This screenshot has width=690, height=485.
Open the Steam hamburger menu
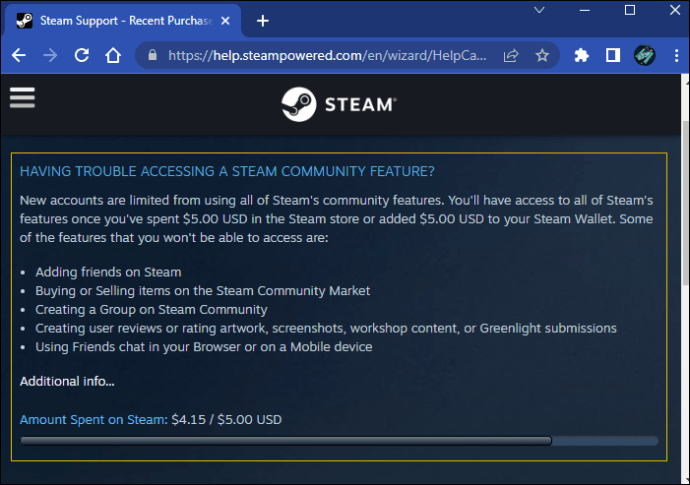(x=22, y=97)
